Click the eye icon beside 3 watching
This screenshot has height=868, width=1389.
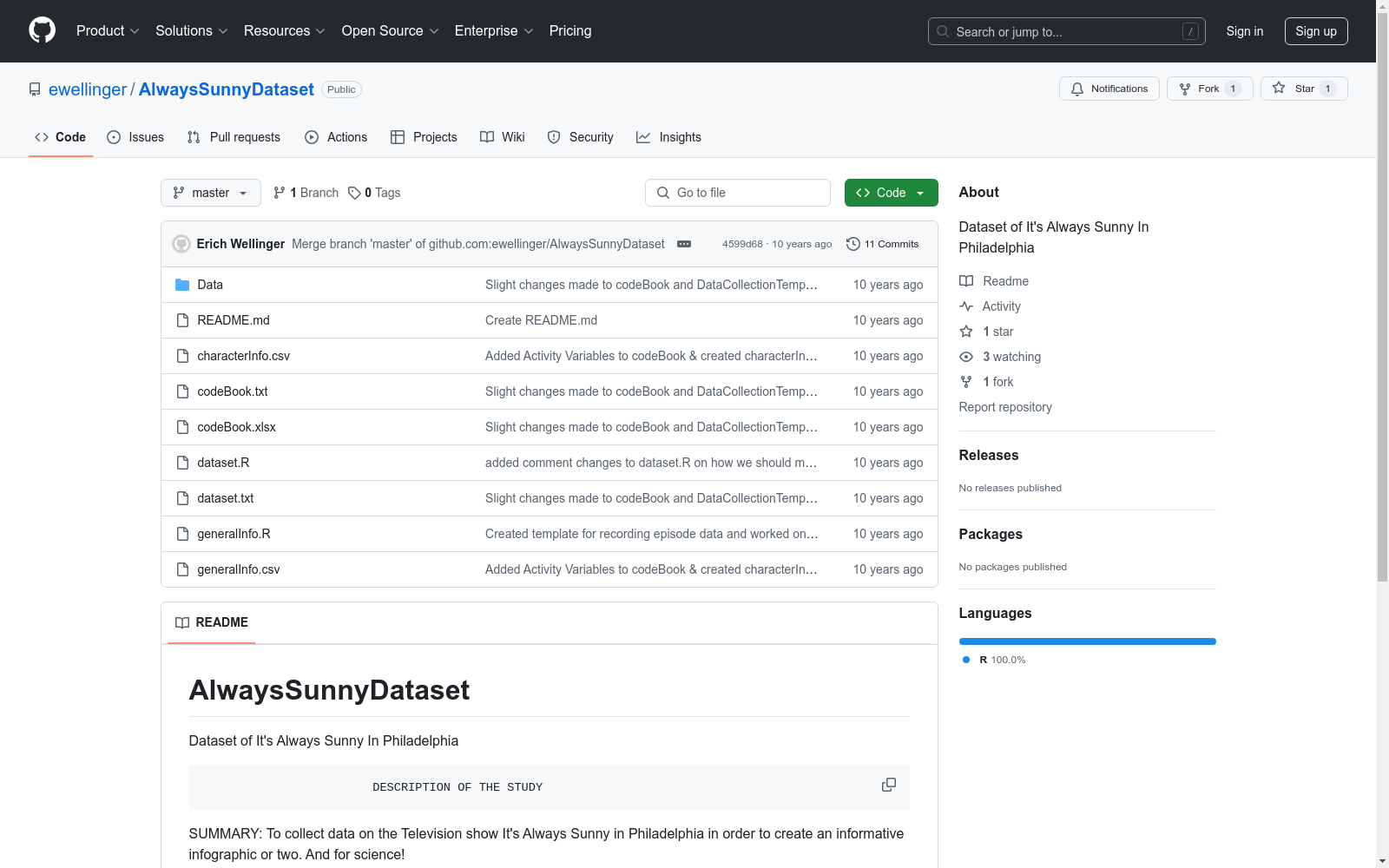[x=966, y=357]
